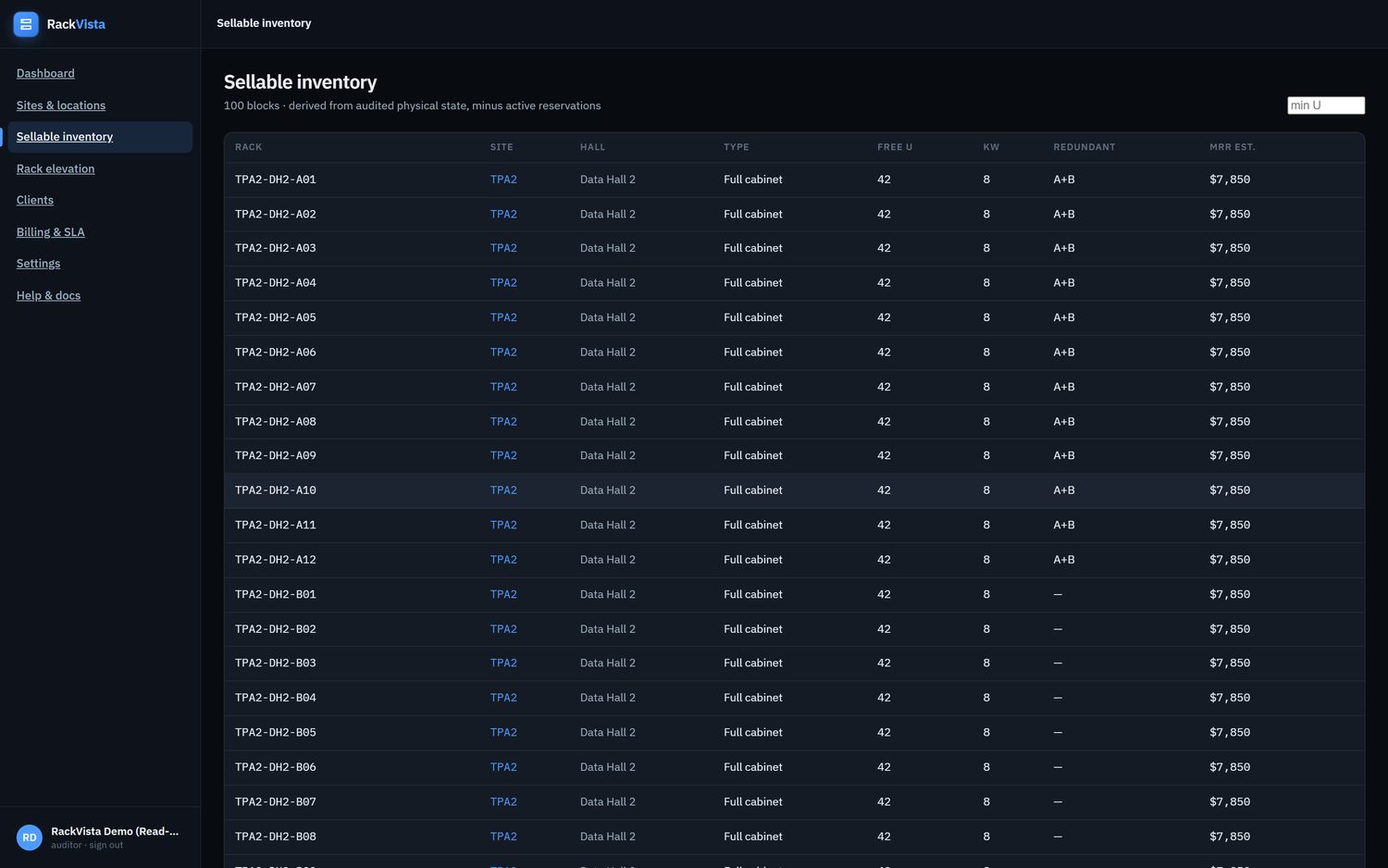Open TPA2 site link for rack A02
1388x868 pixels.
pyautogui.click(x=503, y=214)
